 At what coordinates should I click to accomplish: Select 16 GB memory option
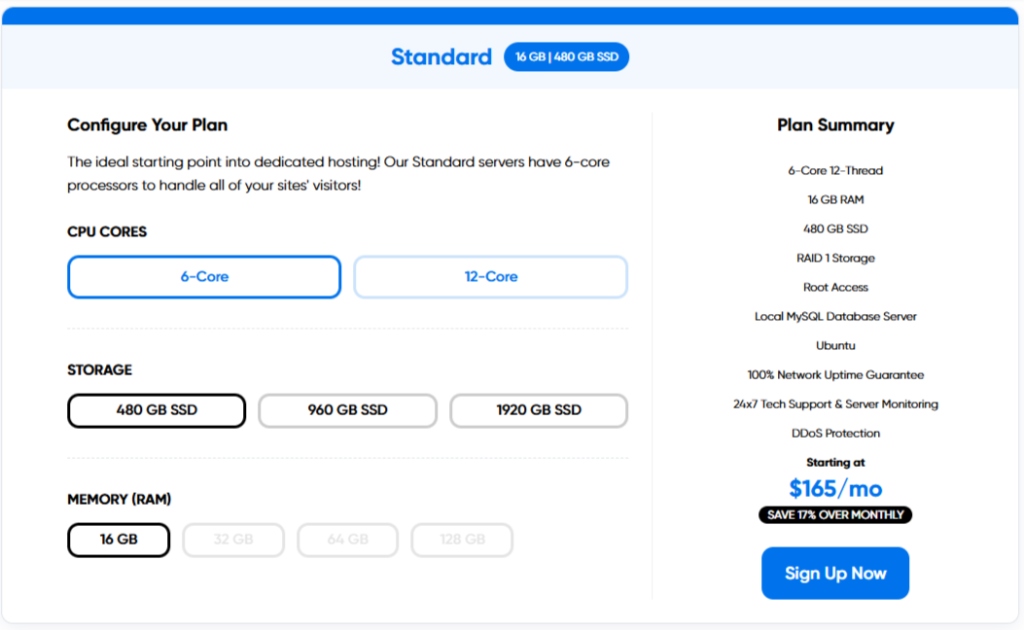tap(119, 540)
